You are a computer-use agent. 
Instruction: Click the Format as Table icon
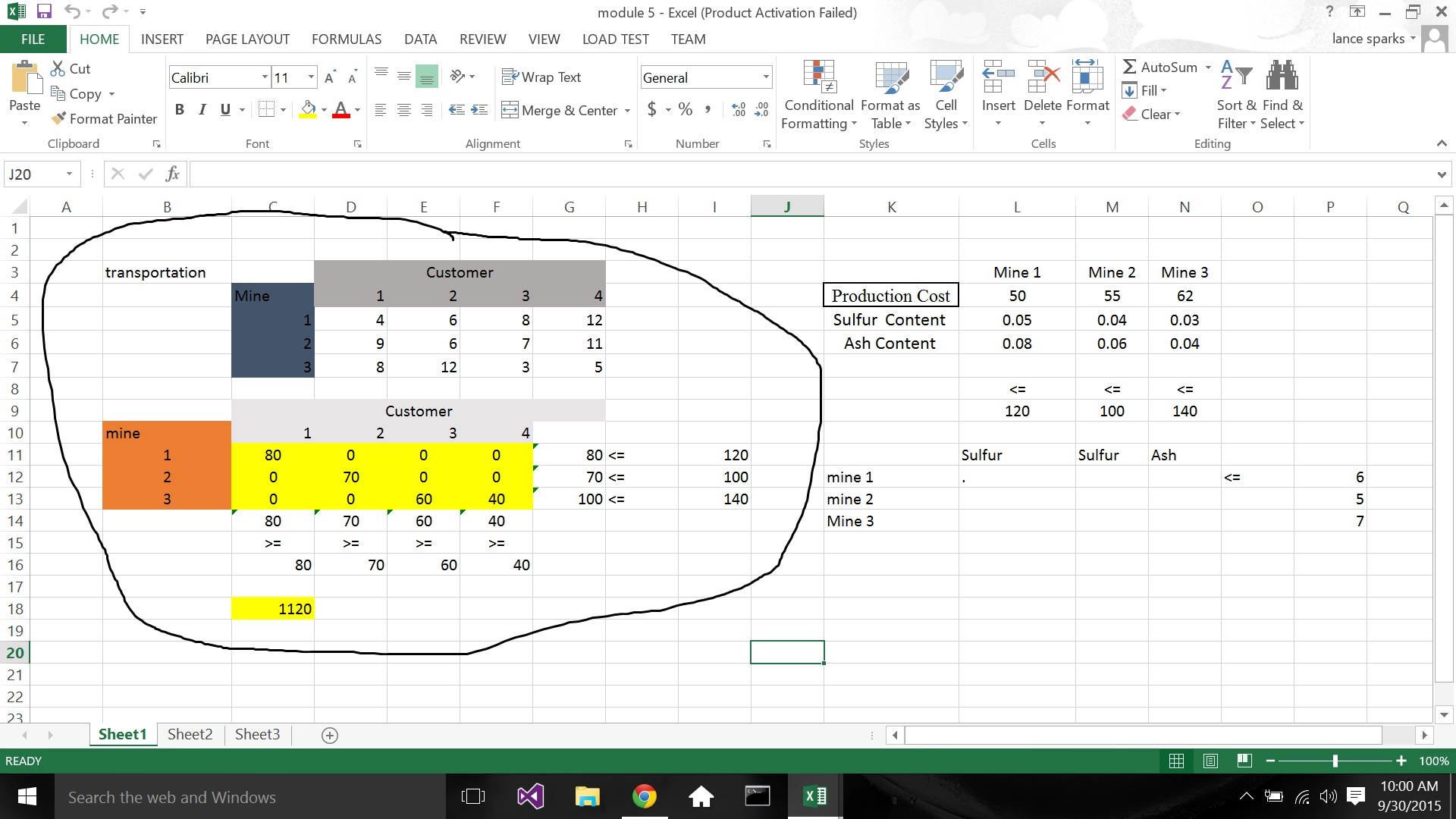coord(890,77)
